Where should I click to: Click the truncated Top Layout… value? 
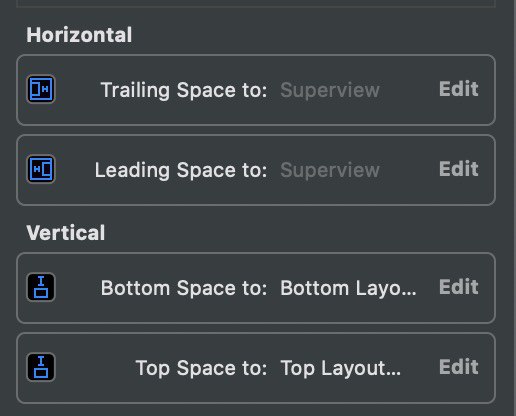tap(340, 368)
